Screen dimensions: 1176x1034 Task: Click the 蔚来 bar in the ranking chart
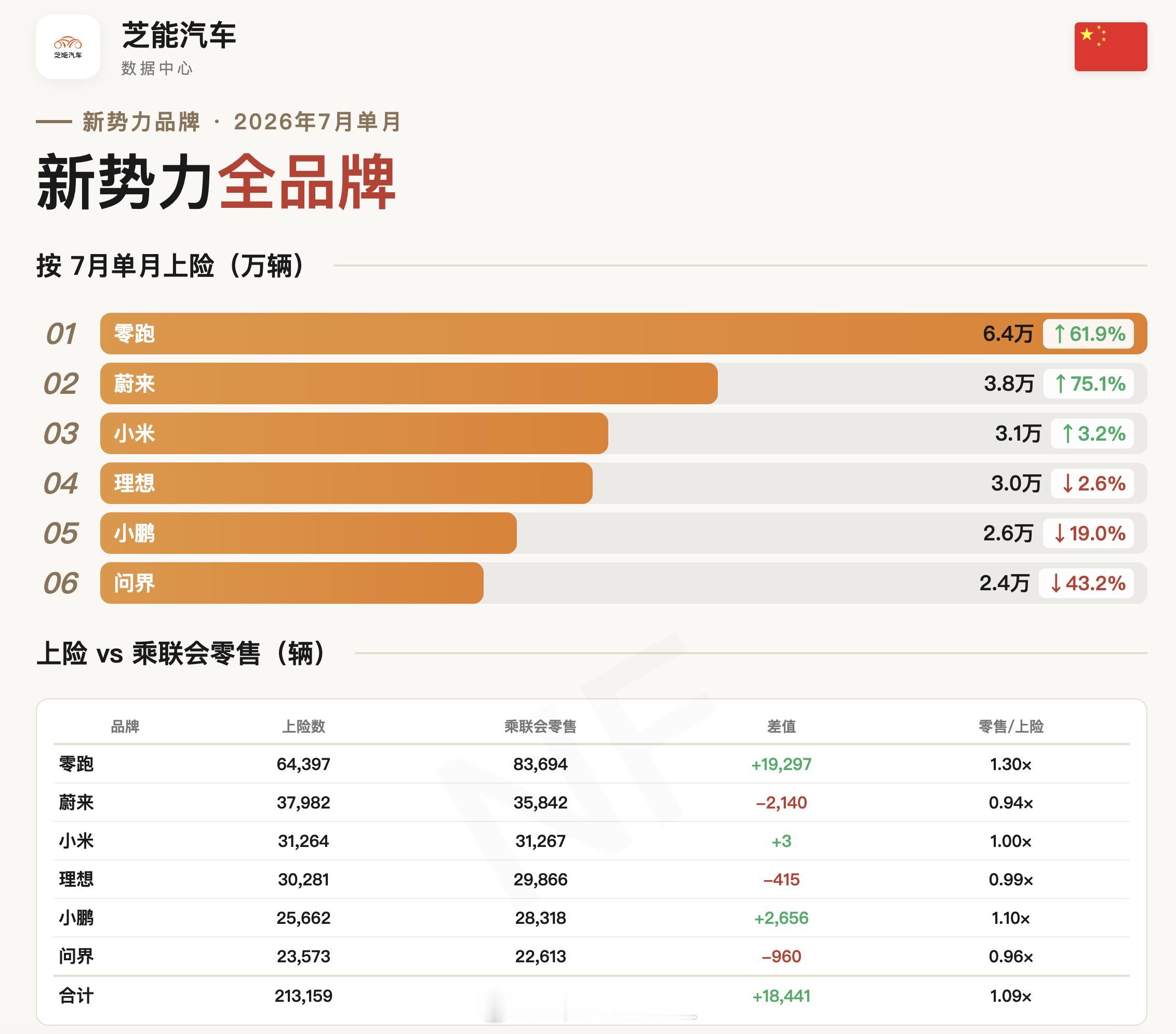[408, 383]
